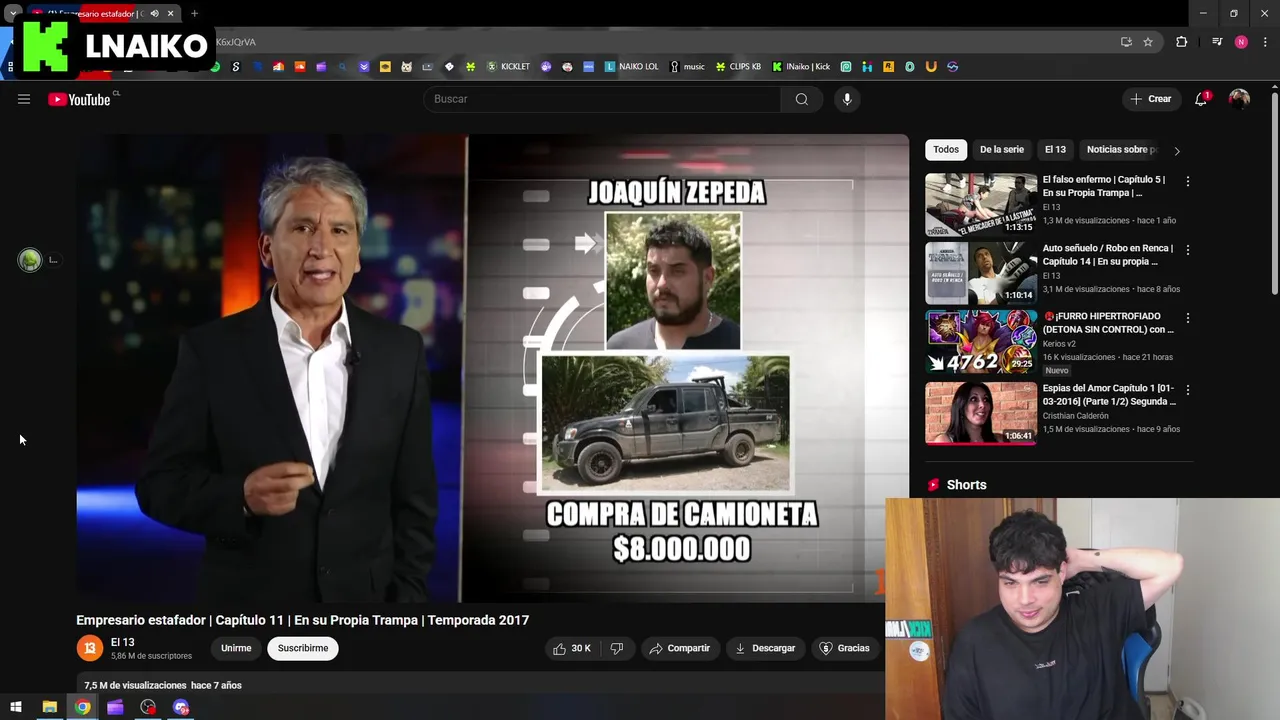Viewport: 1280px width, 720px height.
Task: Click the Unirme button
Action: pyautogui.click(x=236, y=648)
